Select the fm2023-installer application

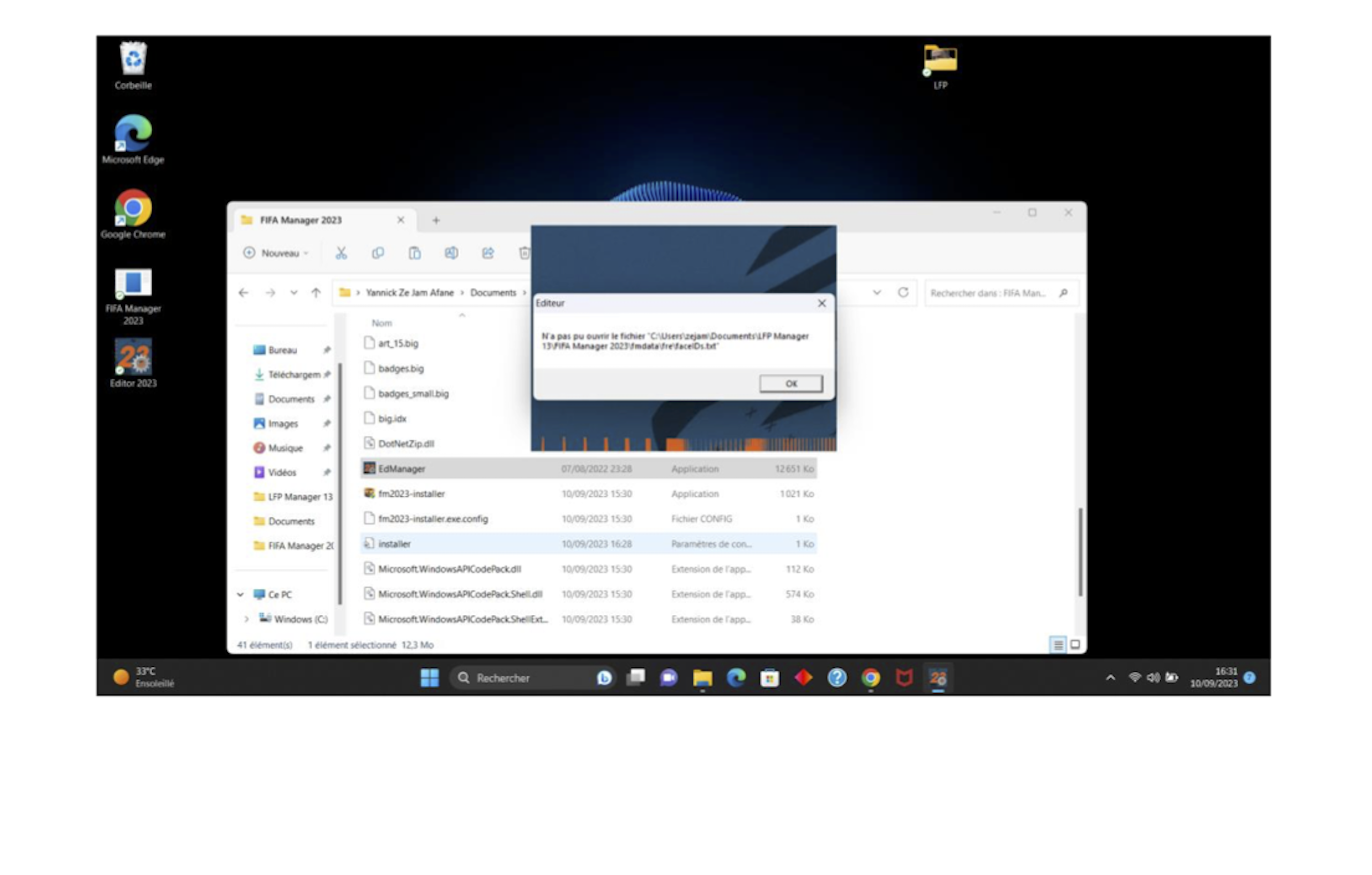pos(589,494)
